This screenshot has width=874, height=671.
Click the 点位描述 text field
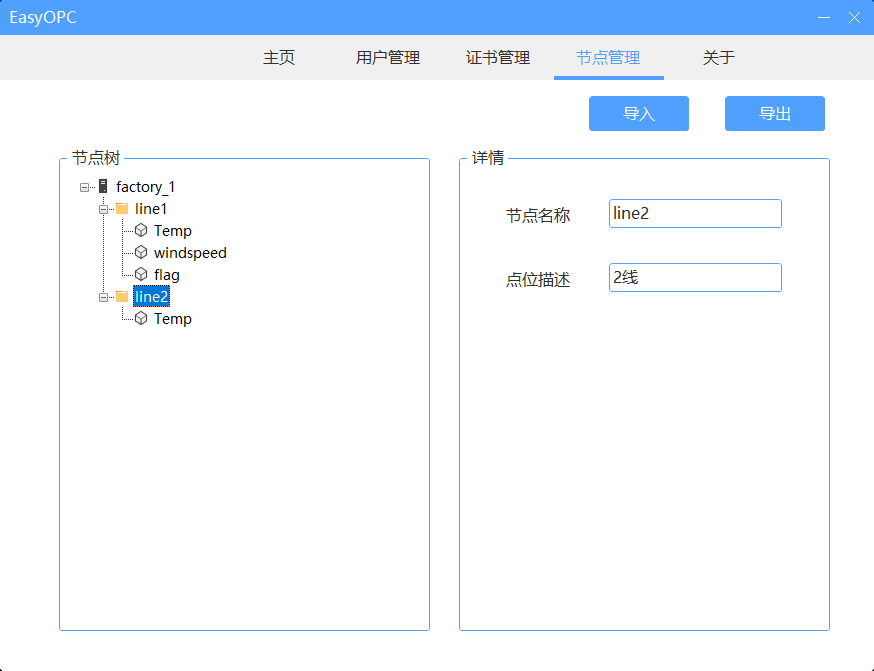(x=694, y=277)
